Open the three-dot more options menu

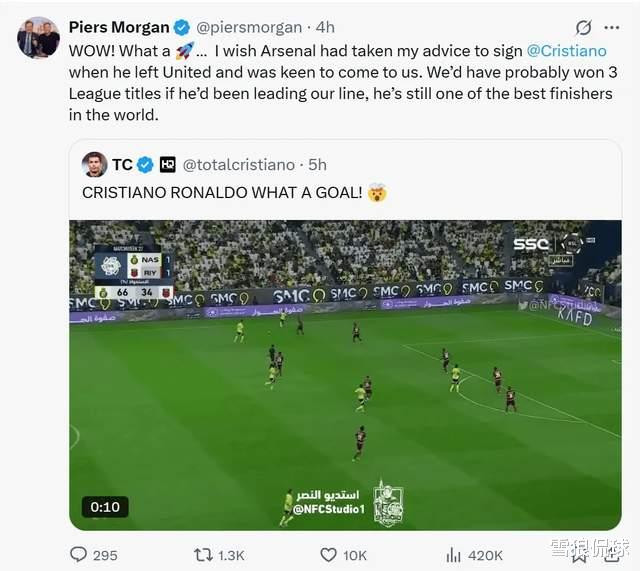click(x=611, y=27)
